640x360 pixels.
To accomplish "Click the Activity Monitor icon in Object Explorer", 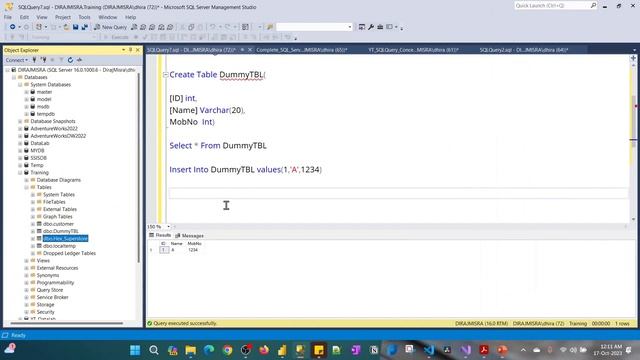I will pos(79,60).
